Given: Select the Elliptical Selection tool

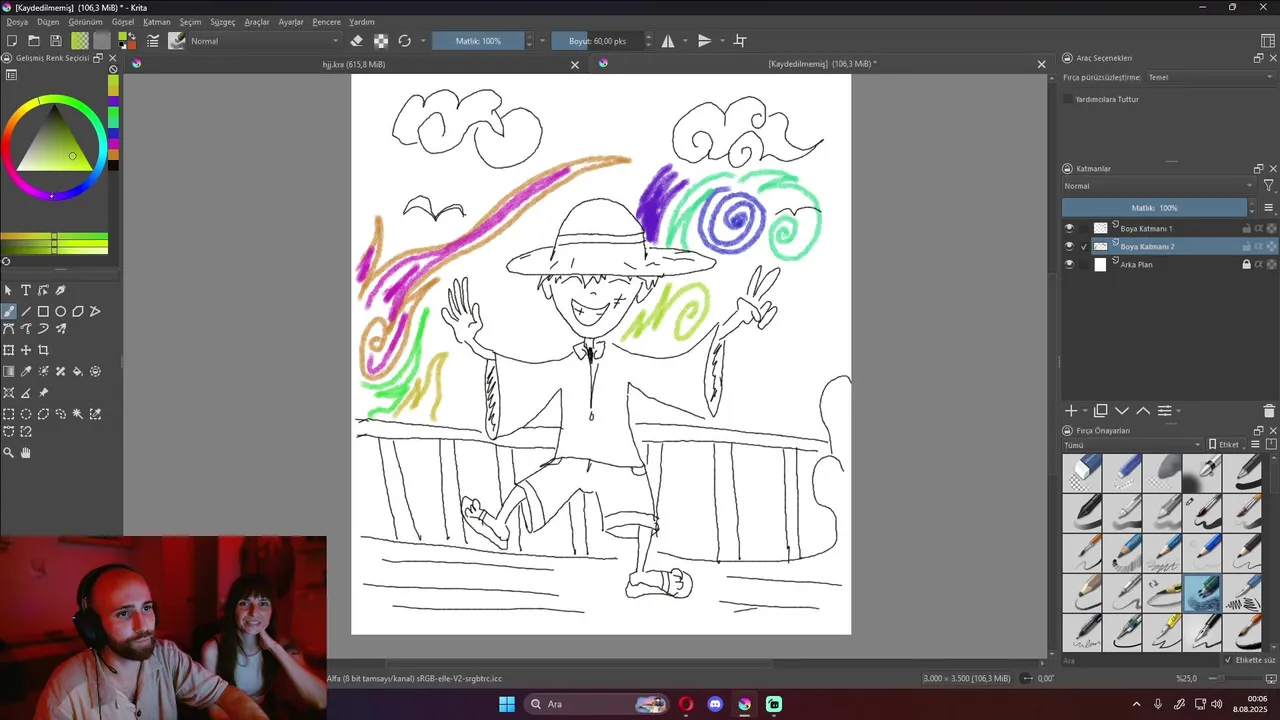Looking at the screenshot, I should (26, 414).
